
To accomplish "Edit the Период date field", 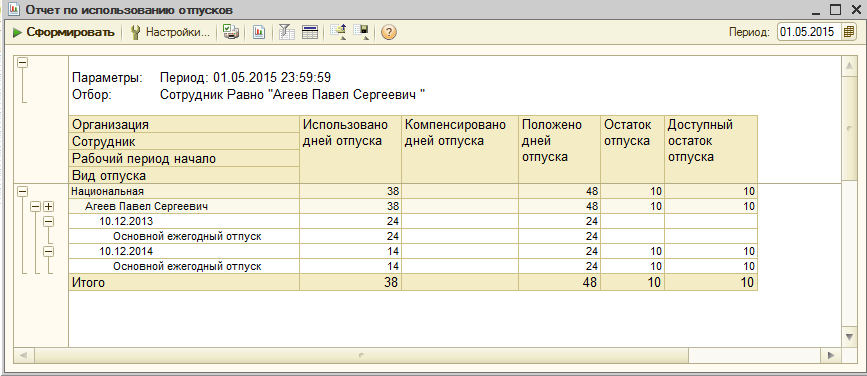I will (810, 32).
